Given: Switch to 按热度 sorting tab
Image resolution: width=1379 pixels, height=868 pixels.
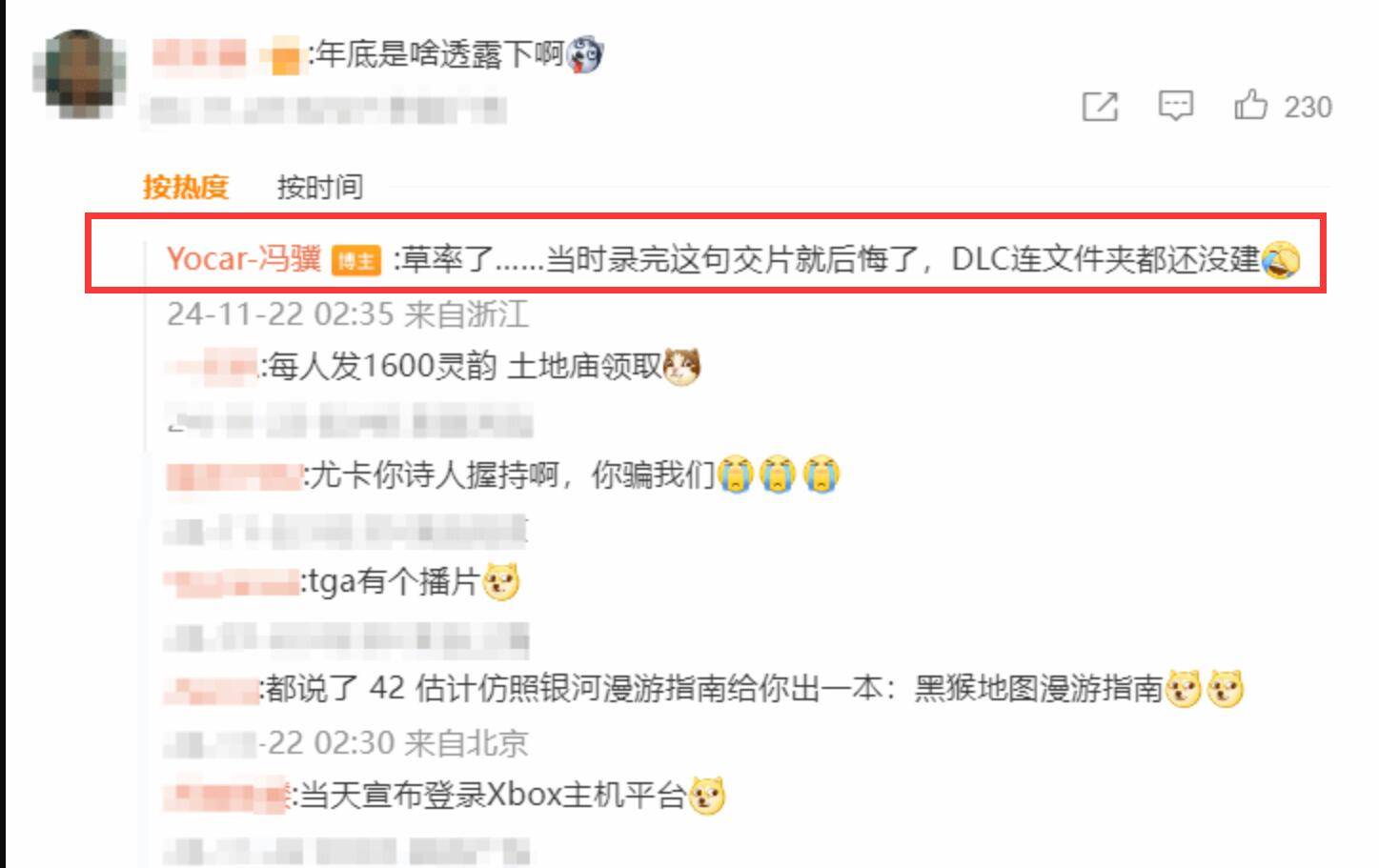Looking at the screenshot, I should pyautogui.click(x=186, y=187).
